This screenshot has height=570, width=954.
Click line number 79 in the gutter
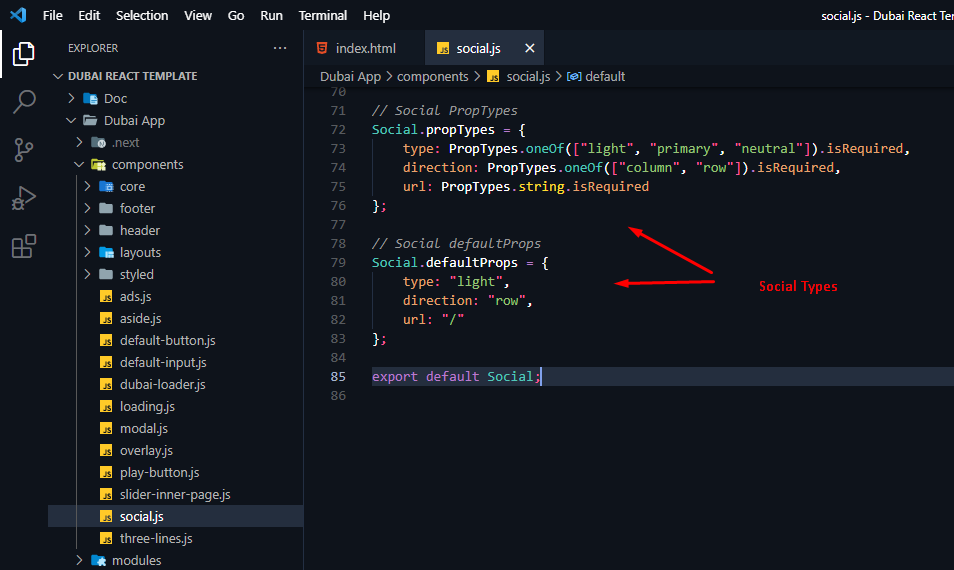[x=338, y=262]
